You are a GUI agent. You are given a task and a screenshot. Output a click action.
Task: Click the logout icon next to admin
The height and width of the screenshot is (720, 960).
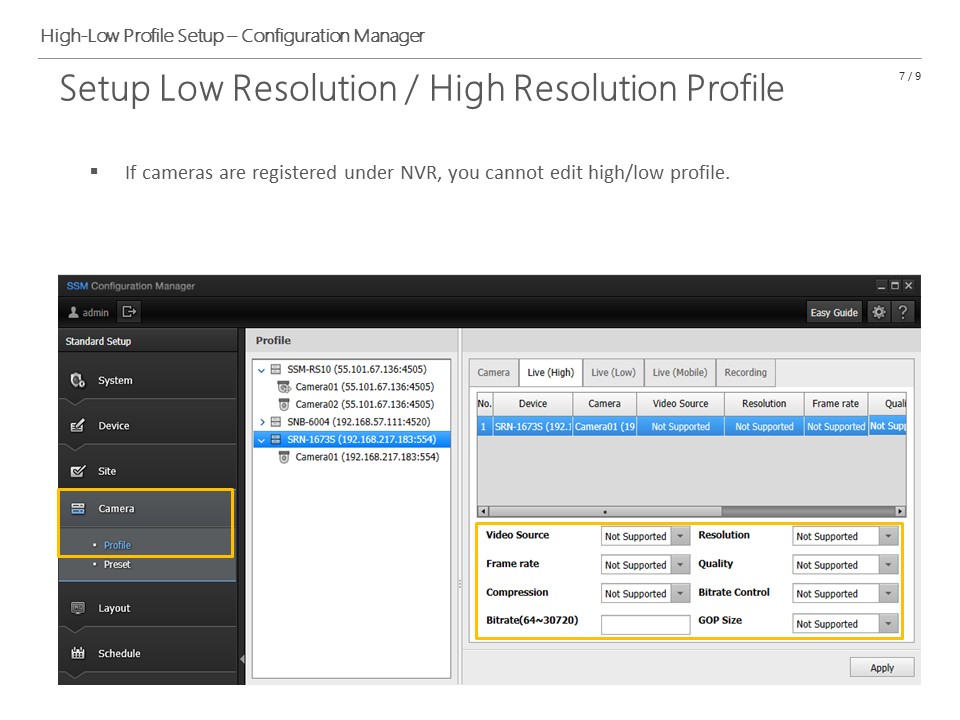(129, 312)
